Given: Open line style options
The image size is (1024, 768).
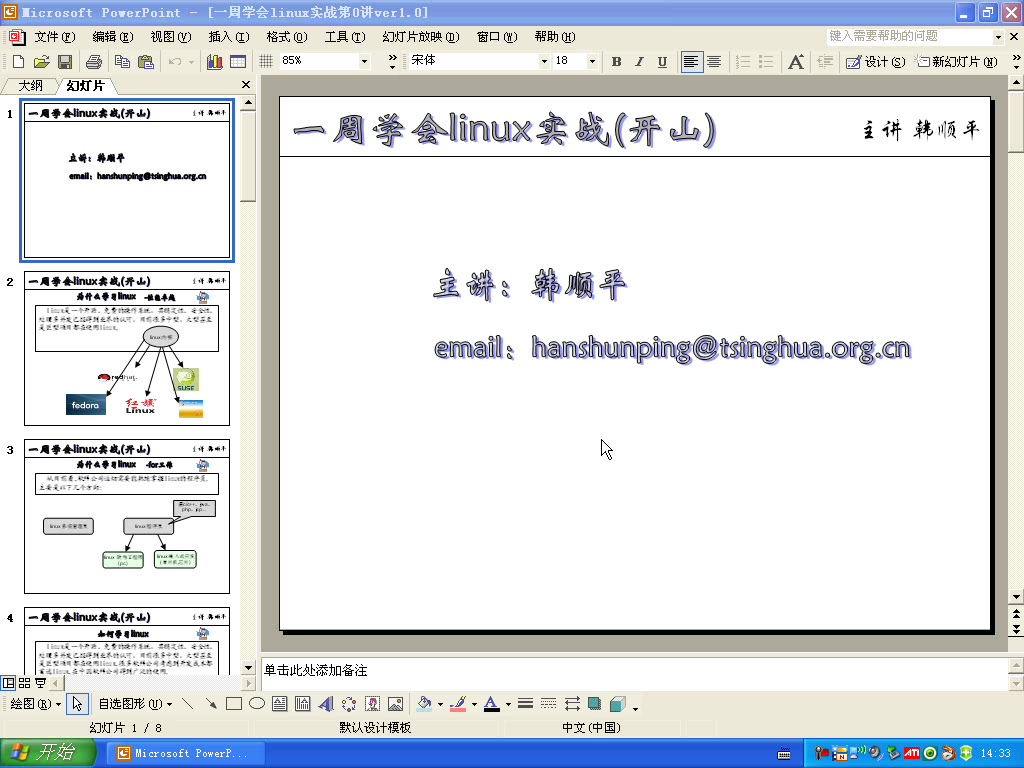Looking at the screenshot, I should [525, 703].
